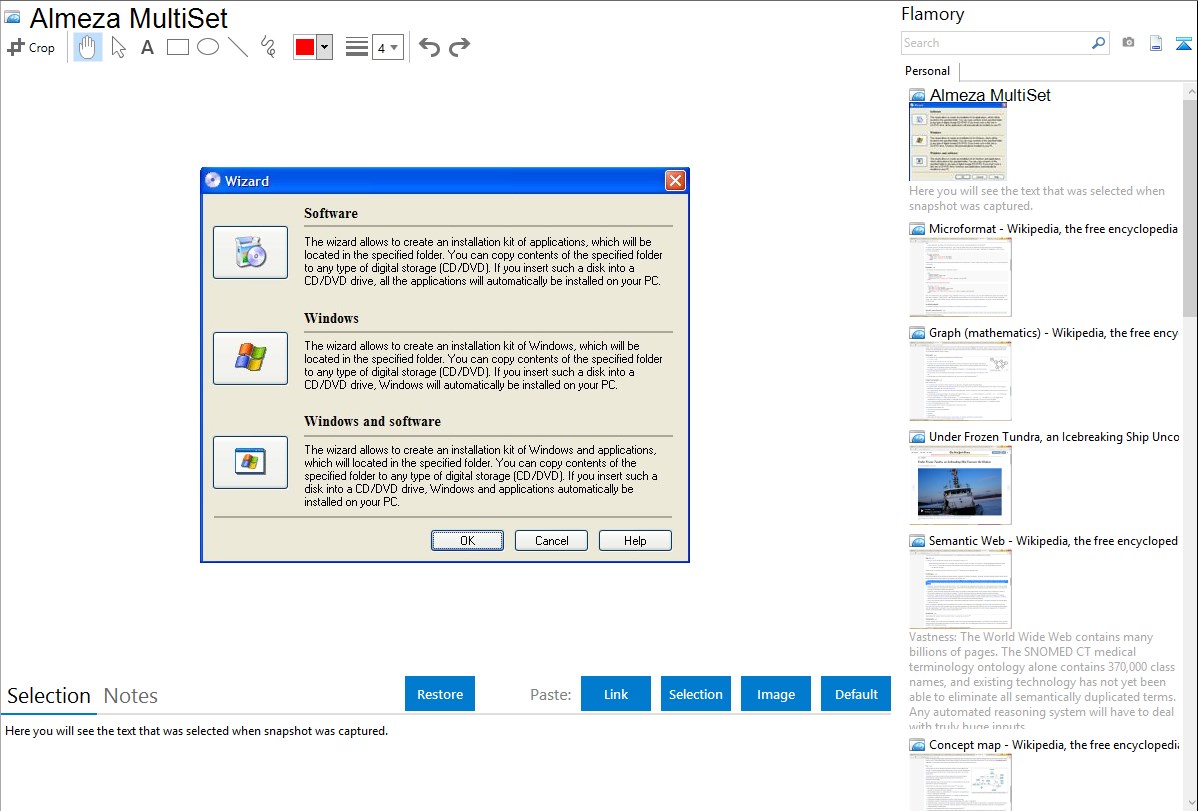
Task: Click the blue upload icon in Flamory
Action: [1183, 43]
